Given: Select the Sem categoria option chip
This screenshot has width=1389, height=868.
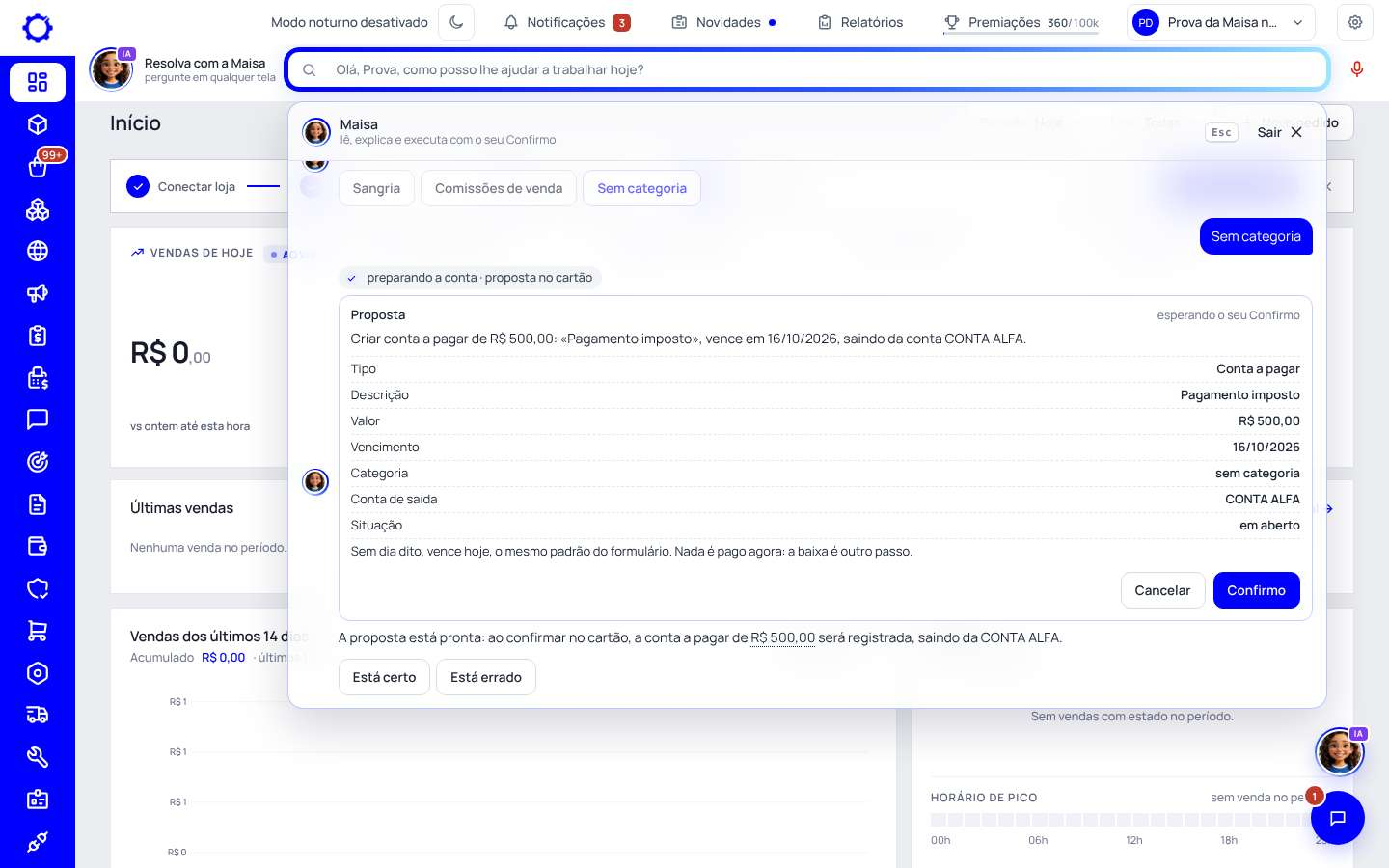Looking at the screenshot, I should (641, 188).
